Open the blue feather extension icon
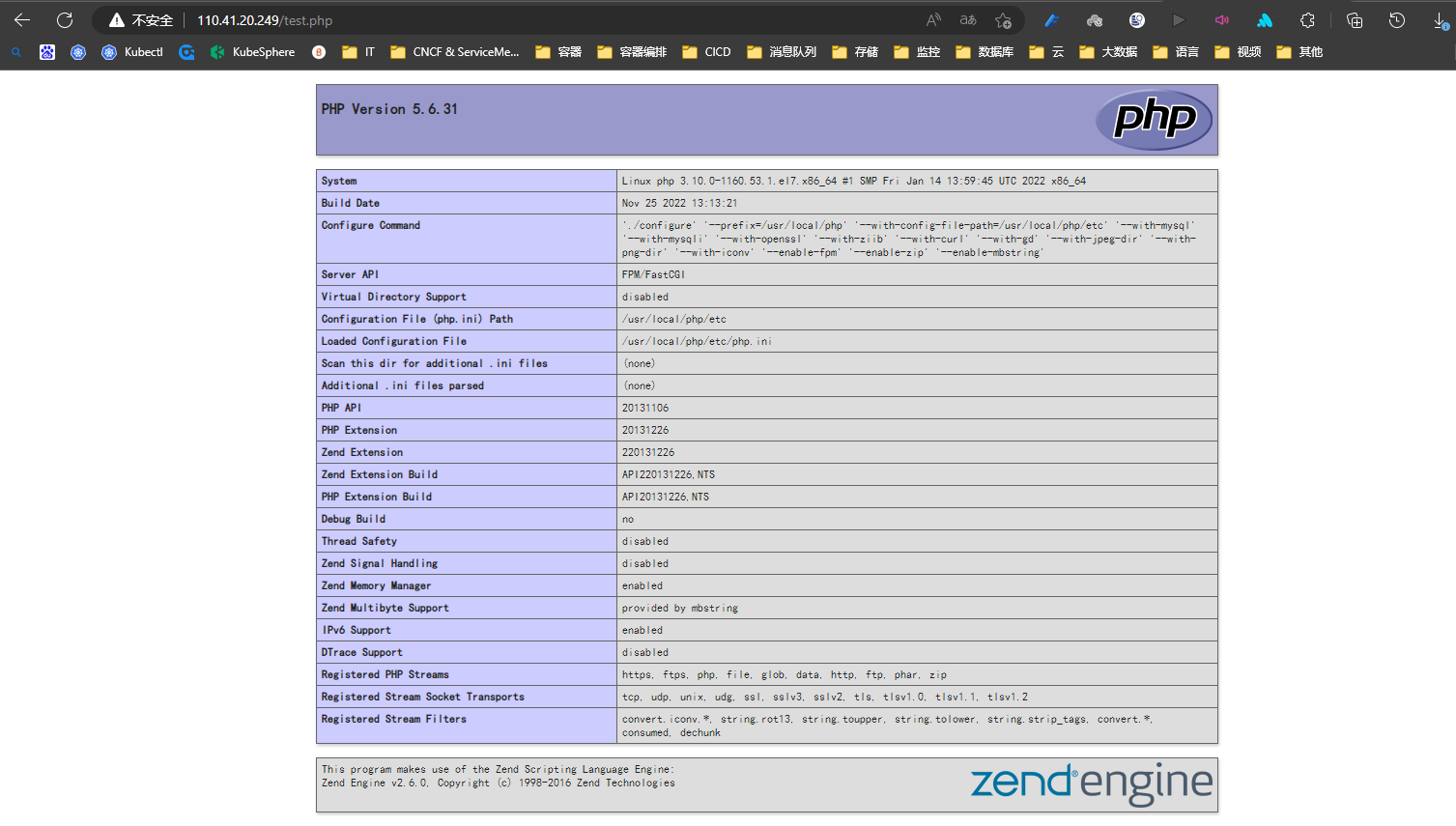 click(1051, 20)
